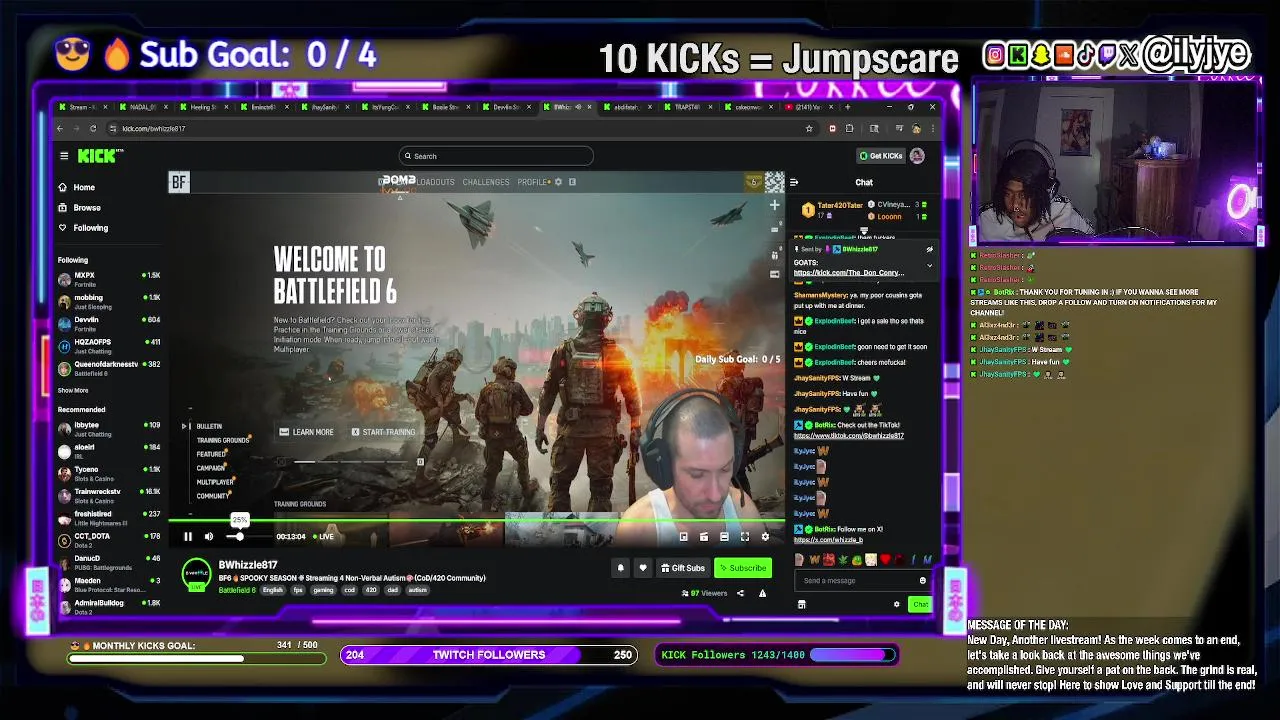Open the pinned kick.com/The_Don_Conry link

849,272
